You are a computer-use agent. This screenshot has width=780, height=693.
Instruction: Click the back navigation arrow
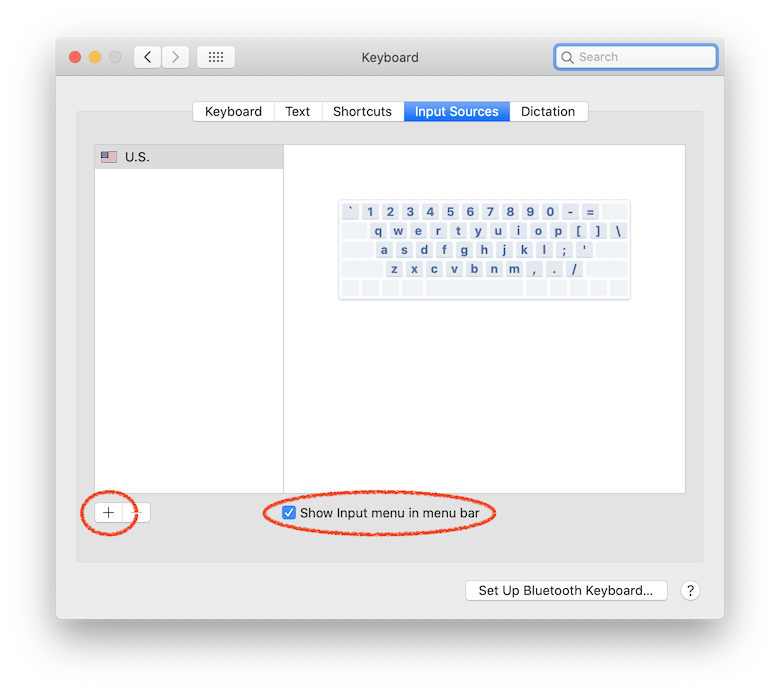(x=148, y=57)
